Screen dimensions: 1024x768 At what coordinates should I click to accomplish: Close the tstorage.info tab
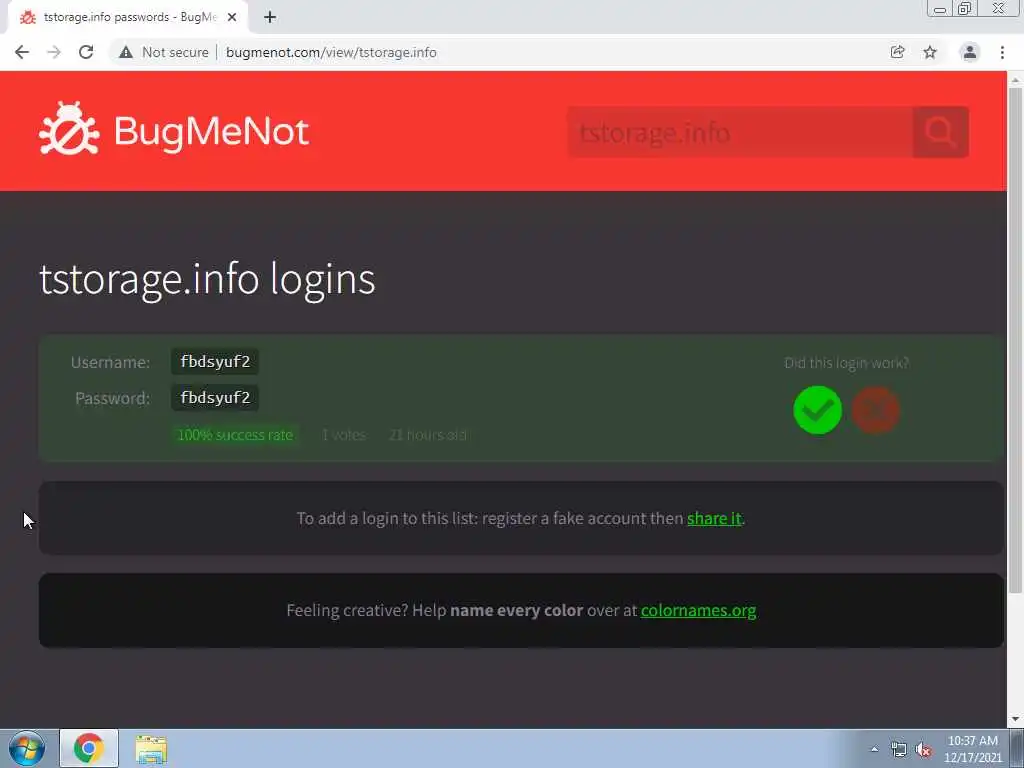[232, 18]
